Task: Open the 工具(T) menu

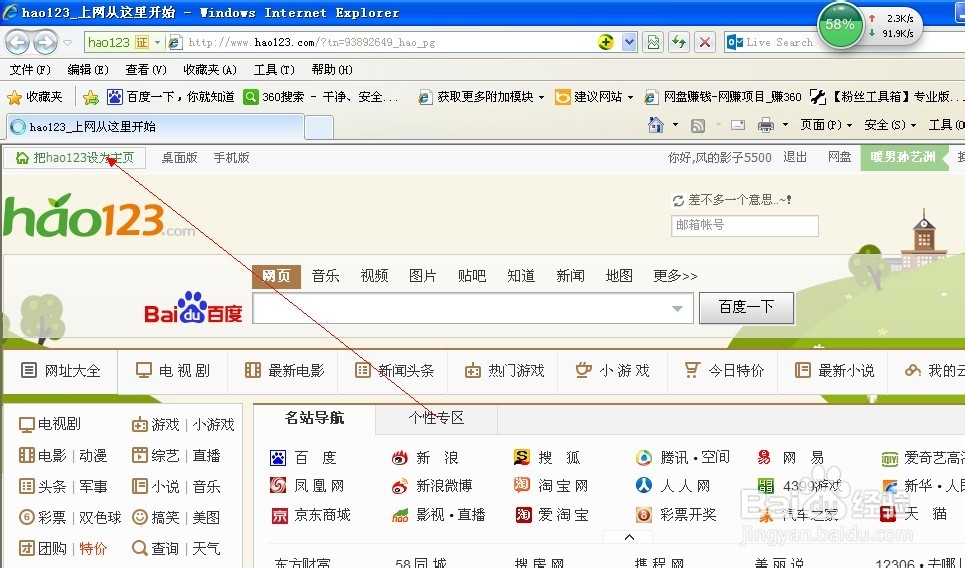Action: point(274,70)
